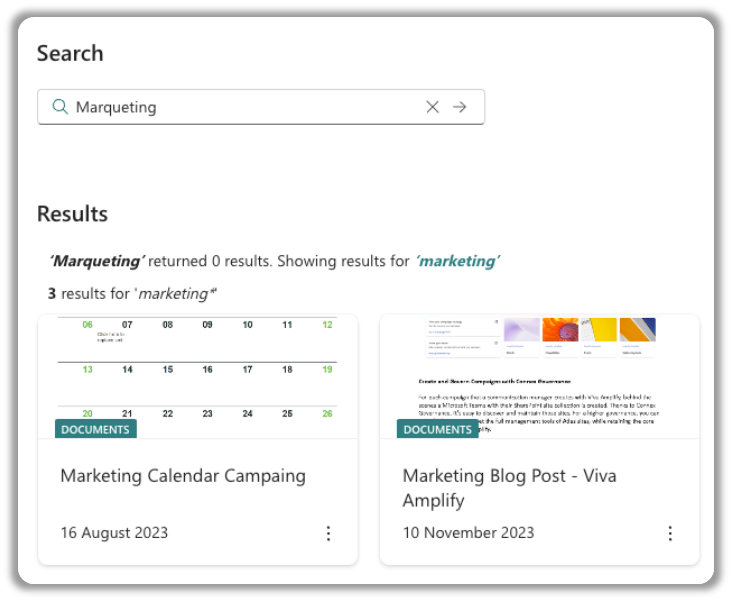Viewport: 732px width, 601px height.
Task: Open Marketing Calendar Campaing title
Action: click(183, 475)
